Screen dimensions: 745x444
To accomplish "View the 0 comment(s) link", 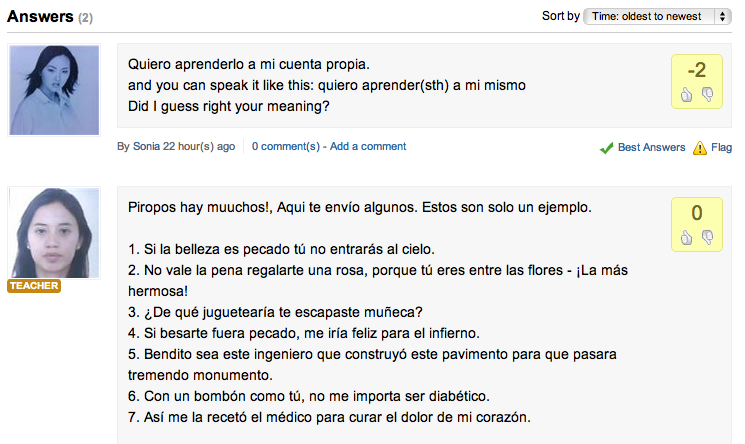I will coord(284,146).
